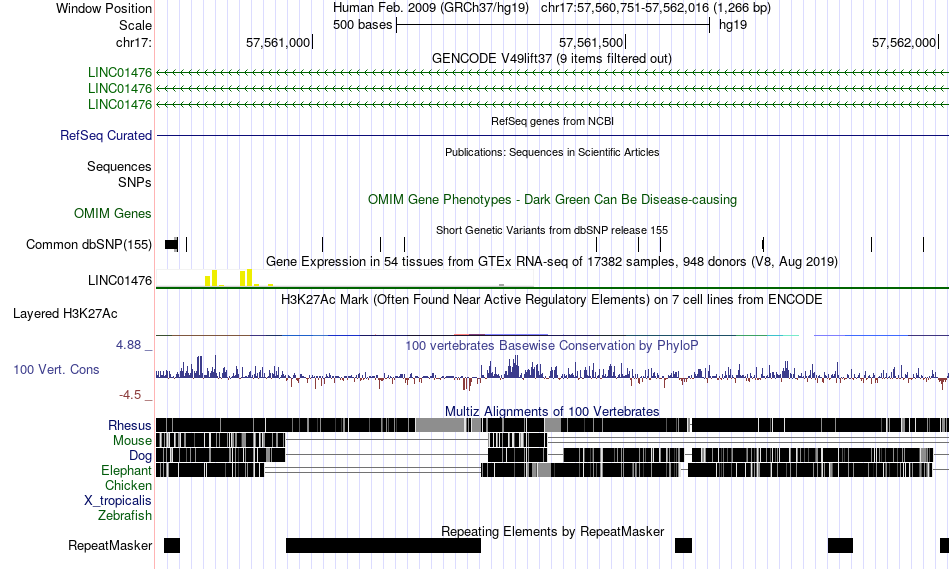Click the 100 Vert. Cons track label
Screen dimensions: 950x569
pos(56,370)
